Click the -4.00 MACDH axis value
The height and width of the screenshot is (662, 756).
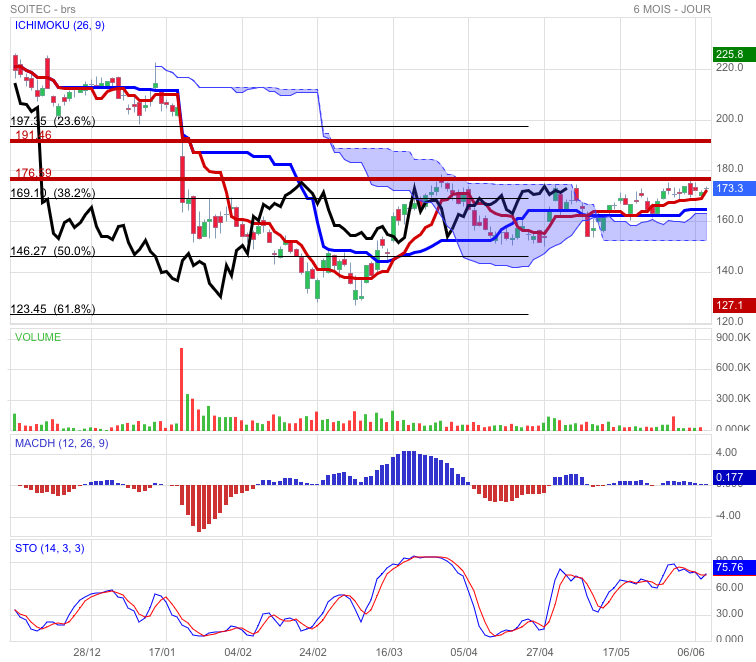coord(728,515)
